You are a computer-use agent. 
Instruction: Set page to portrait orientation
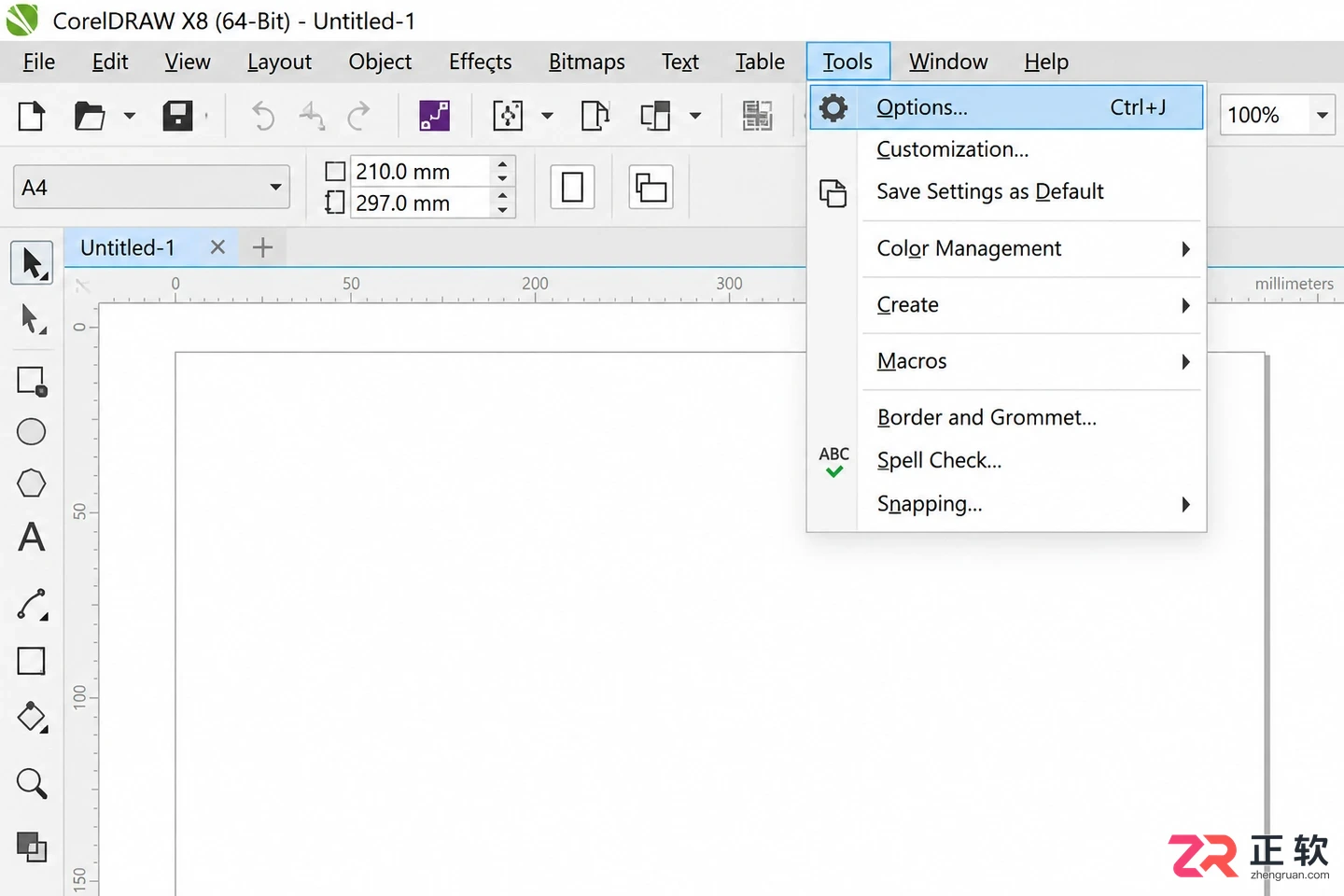pos(573,188)
